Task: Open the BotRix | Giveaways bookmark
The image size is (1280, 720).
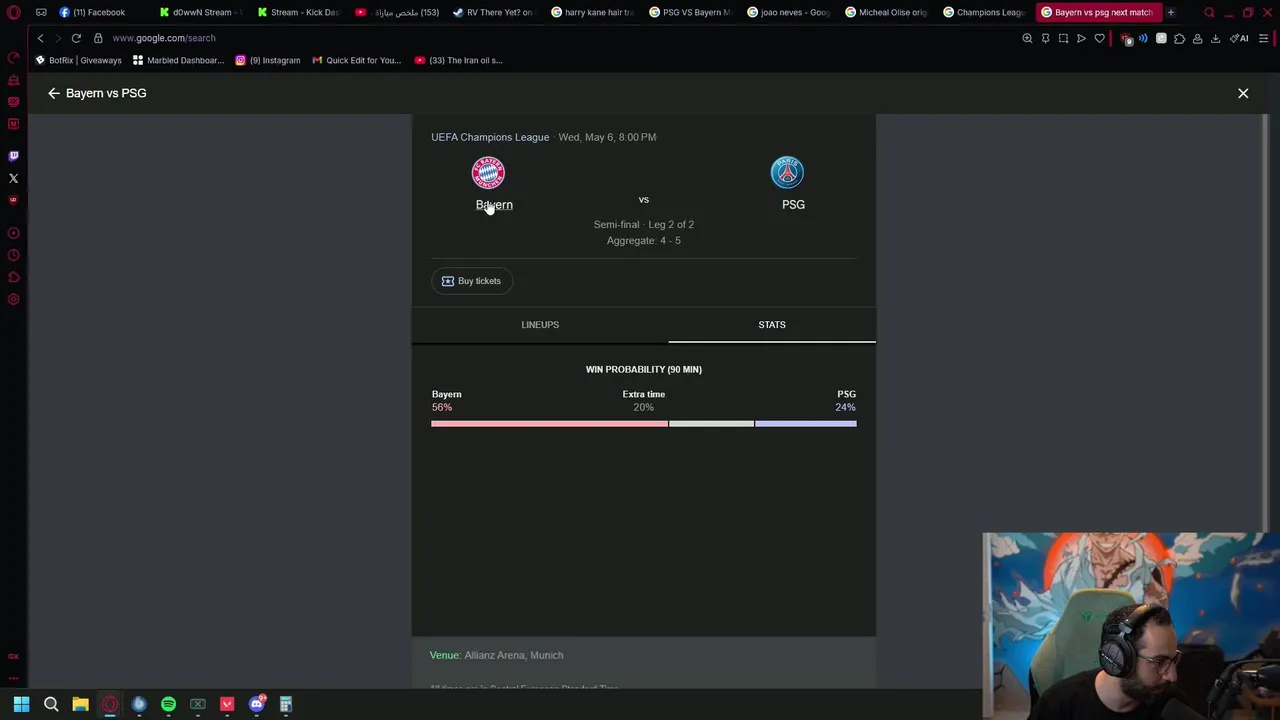Action: [x=78, y=60]
